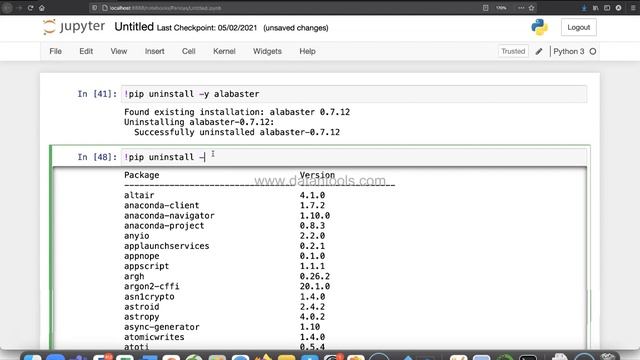
Task: Open the Insert menu
Action: (154, 51)
